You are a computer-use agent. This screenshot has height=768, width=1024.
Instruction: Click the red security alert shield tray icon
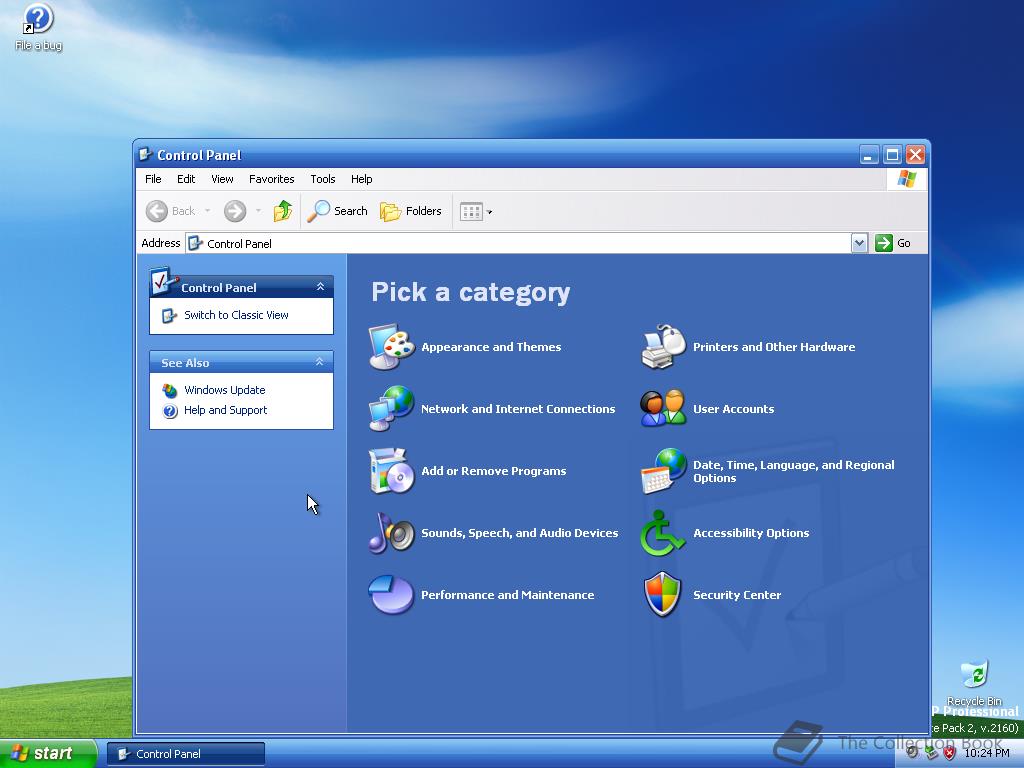click(950, 753)
